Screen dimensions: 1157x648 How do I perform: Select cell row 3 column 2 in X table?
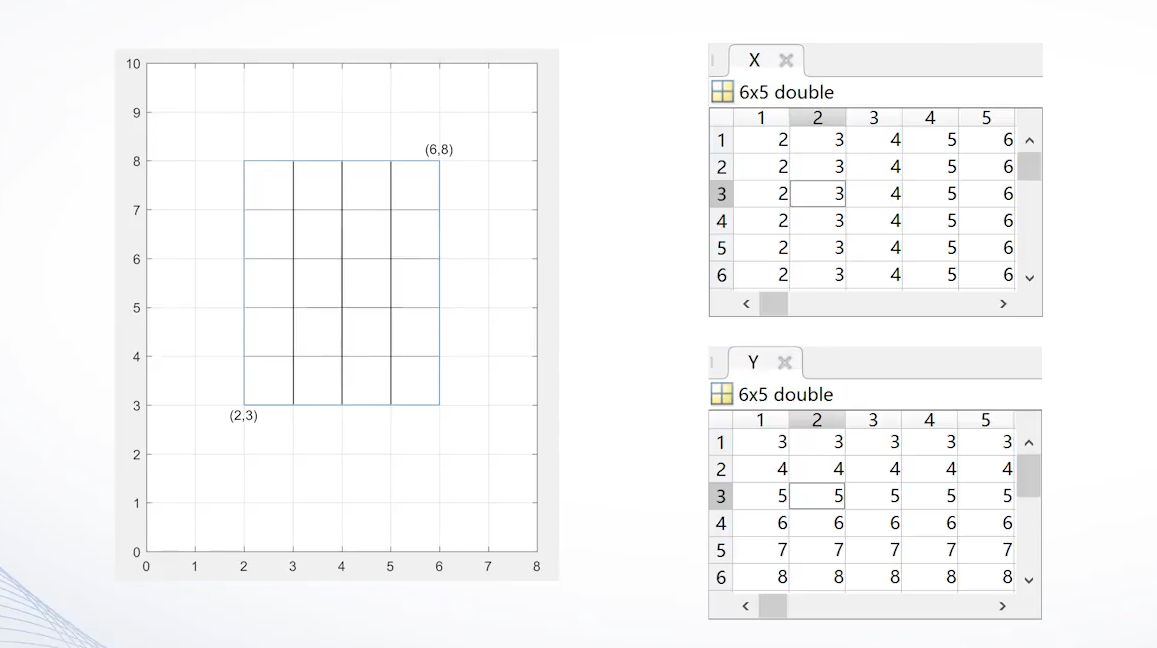818,194
